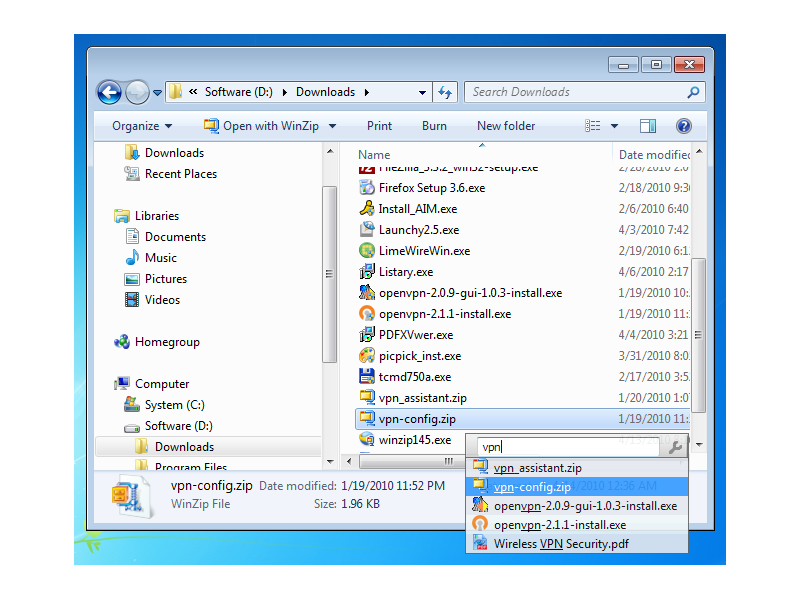Screen dimensions: 800x600
Task: Click the Back navigation arrow button
Action: tap(109, 92)
